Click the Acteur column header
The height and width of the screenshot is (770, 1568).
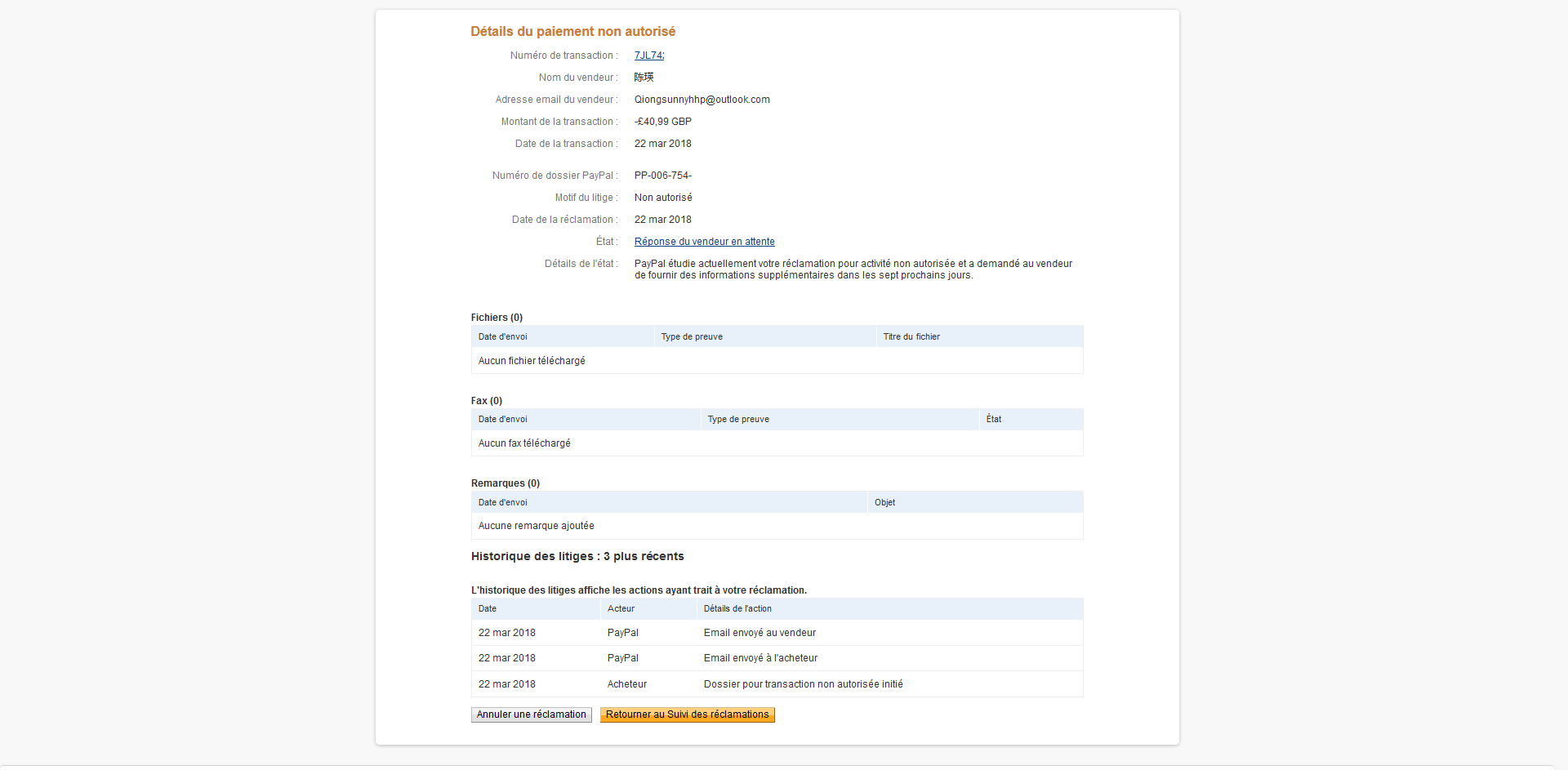pyautogui.click(x=621, y=609)
